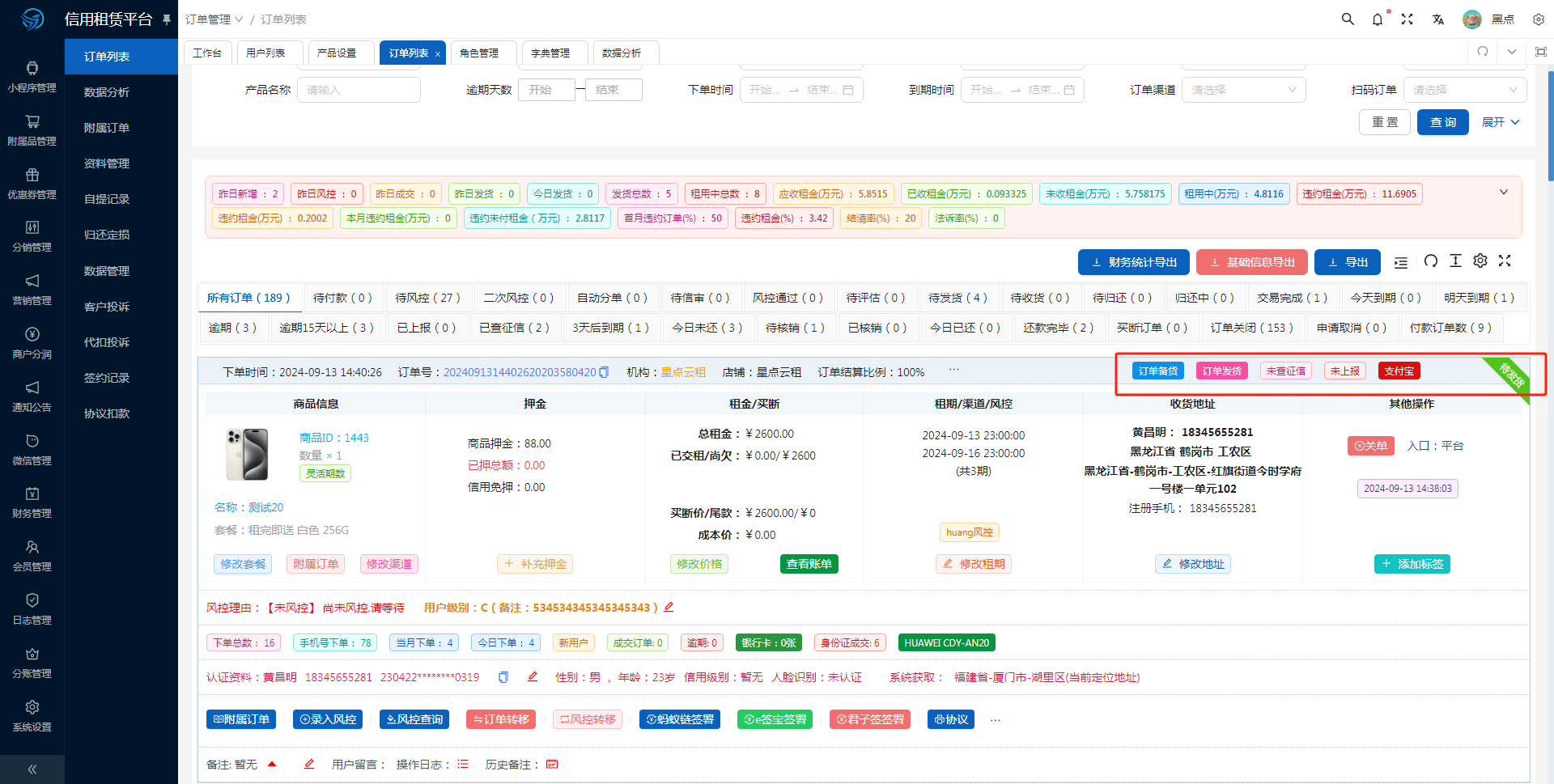Open 星点云租 organization link
The width and height of the screenshot is (1554, 784).
pyautogui.click(x=683, y=372)
